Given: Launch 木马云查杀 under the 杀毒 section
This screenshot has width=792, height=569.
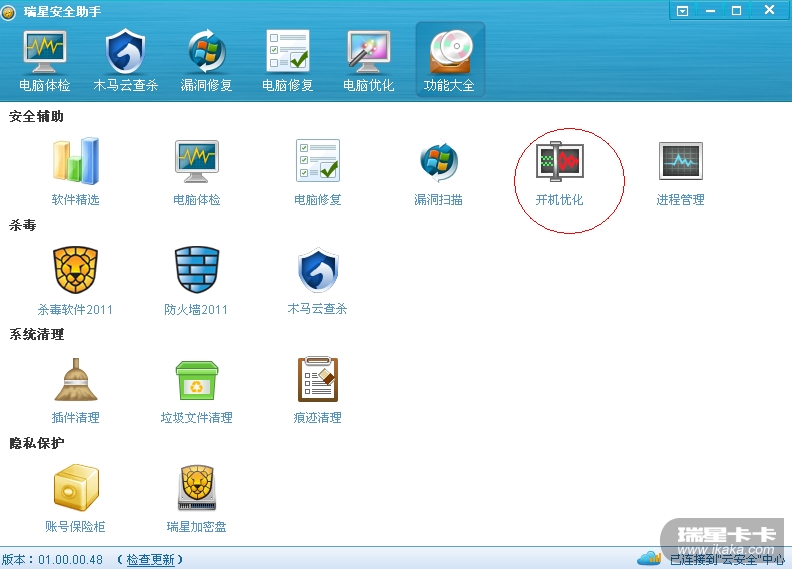Looking at the screenshot, I should (318, 281).
